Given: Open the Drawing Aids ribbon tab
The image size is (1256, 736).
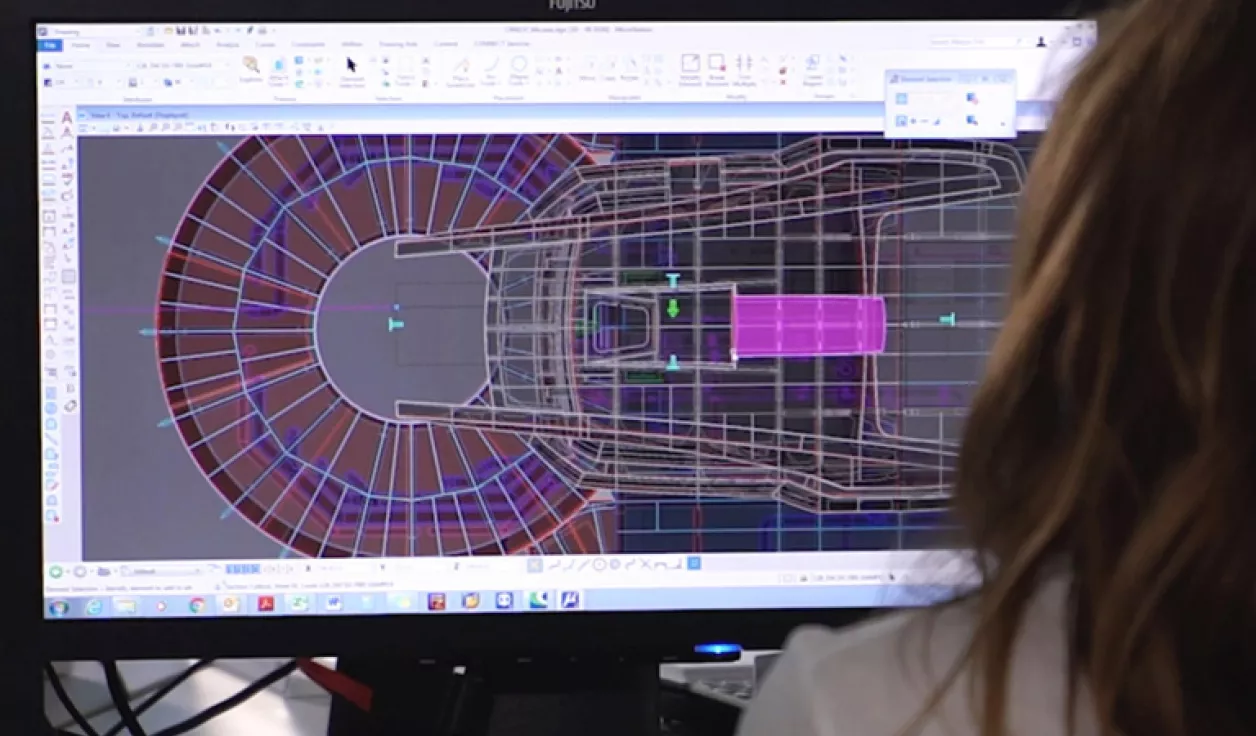Looking at the screenshot, I should 397,45.
